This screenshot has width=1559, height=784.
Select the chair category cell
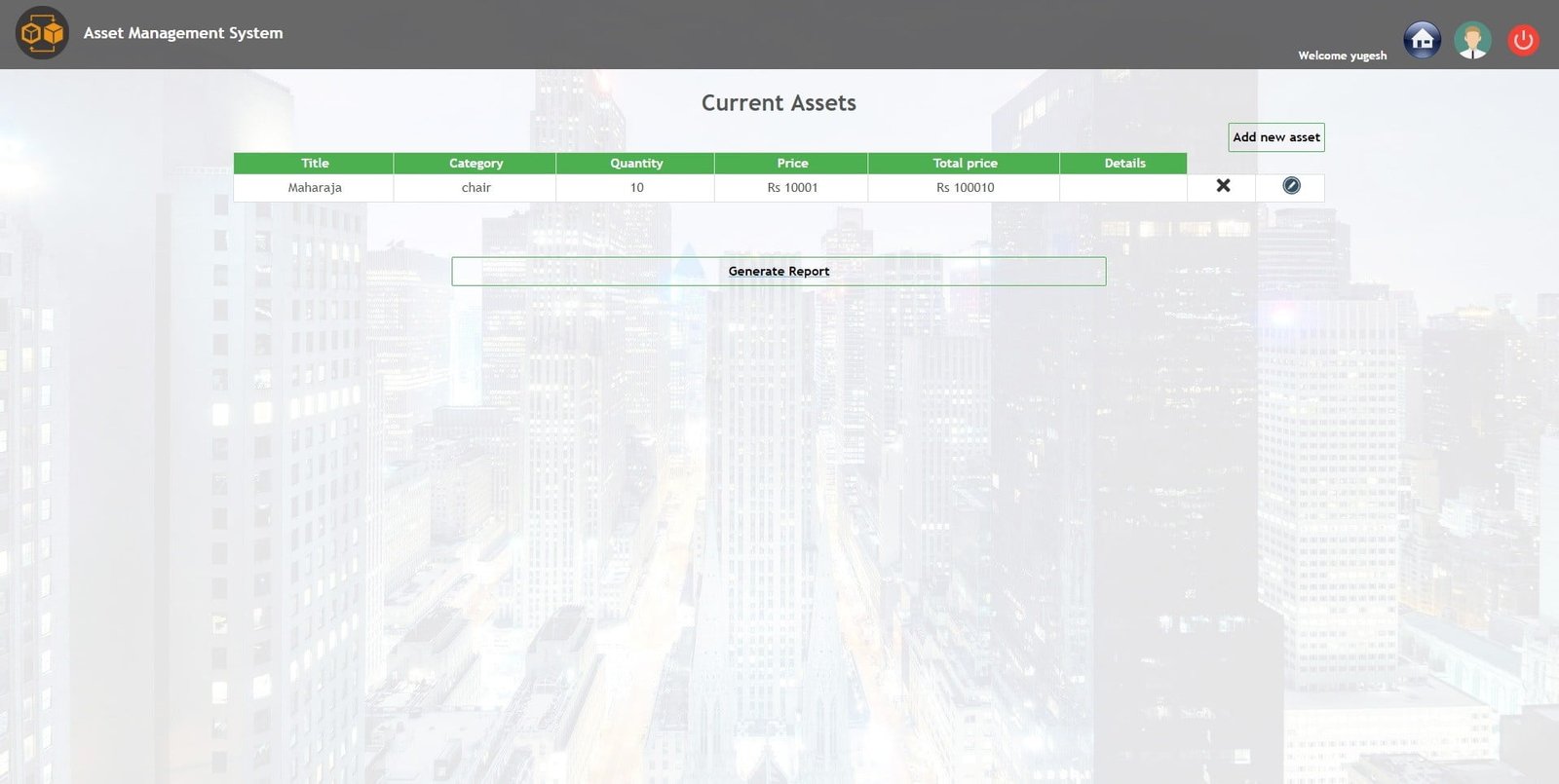475,188
